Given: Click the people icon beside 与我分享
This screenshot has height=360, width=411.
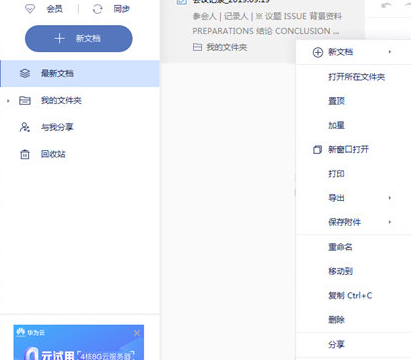Looking at the screenshot, I should 25,127.
